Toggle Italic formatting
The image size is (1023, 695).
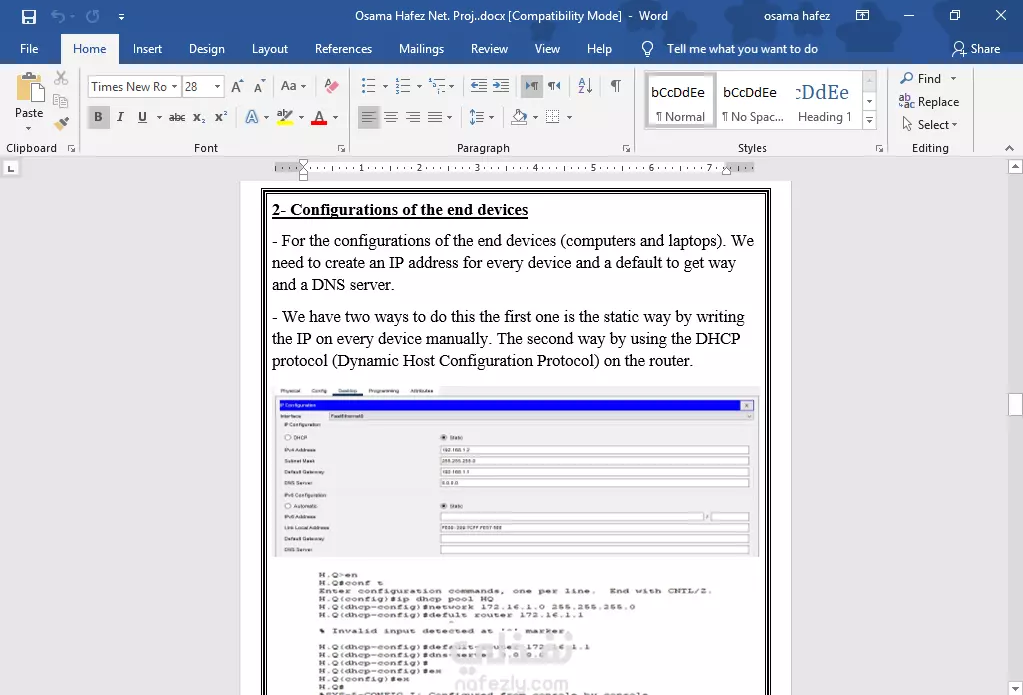pos(120,117)
